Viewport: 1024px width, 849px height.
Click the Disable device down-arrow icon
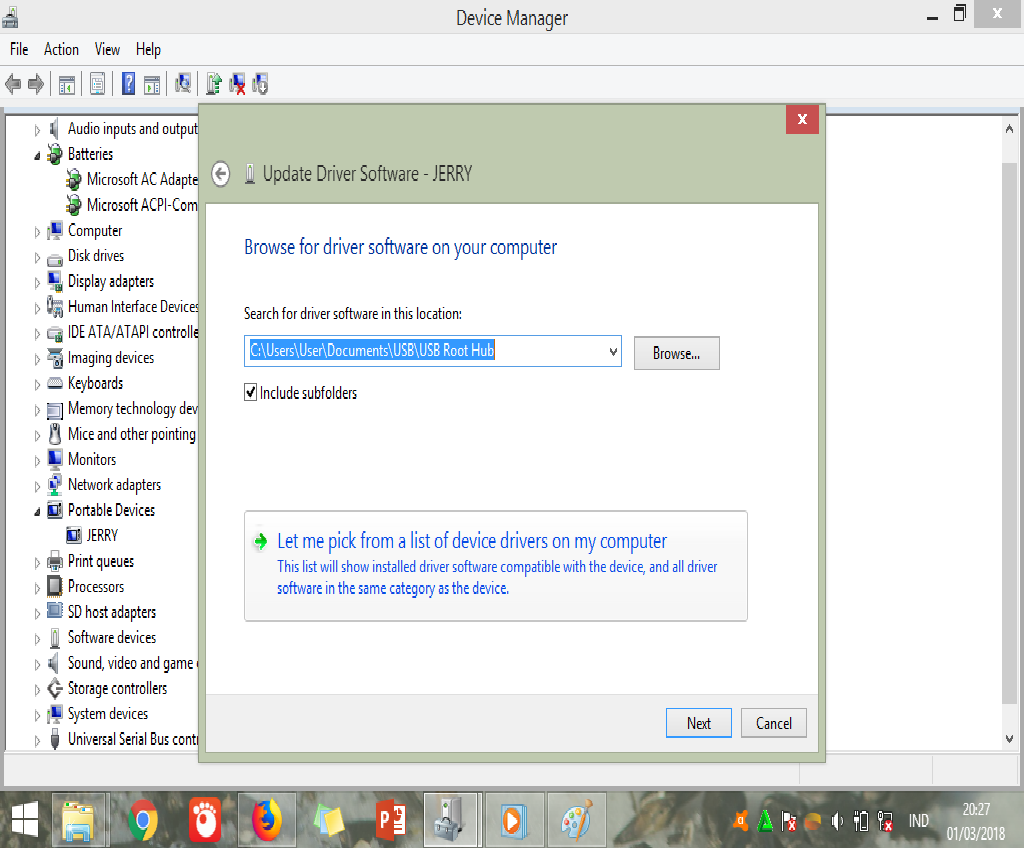pos(261,84)
